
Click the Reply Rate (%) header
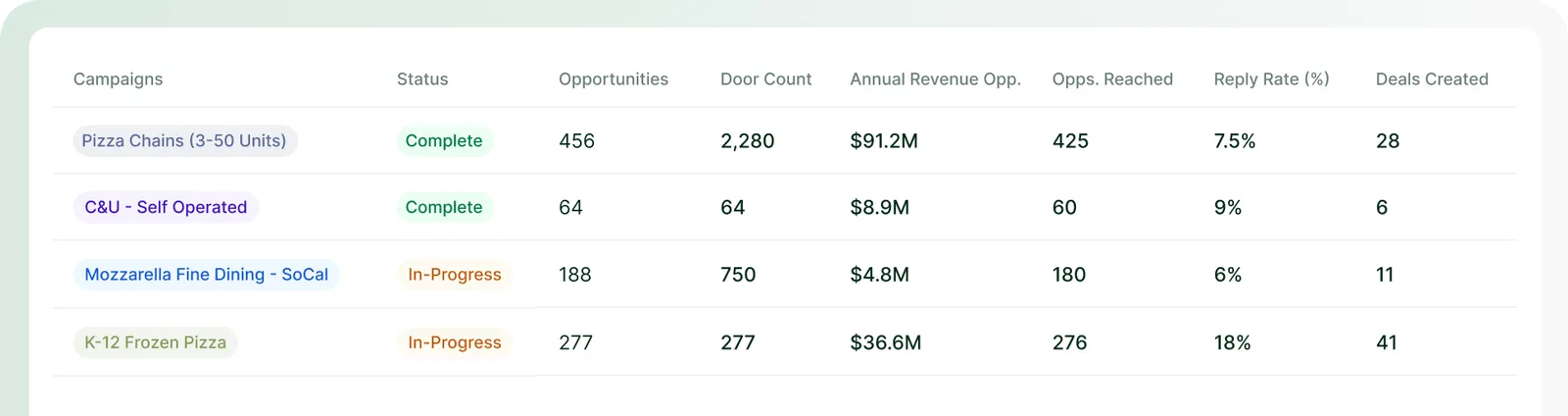tap(1272, 79)
